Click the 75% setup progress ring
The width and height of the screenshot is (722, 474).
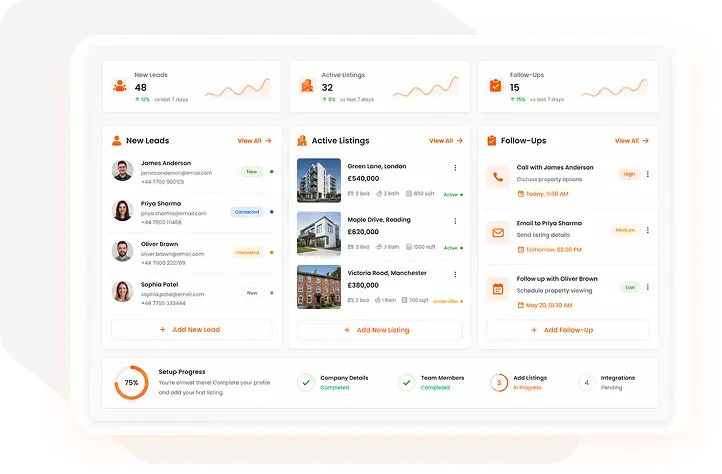point(131,382)
